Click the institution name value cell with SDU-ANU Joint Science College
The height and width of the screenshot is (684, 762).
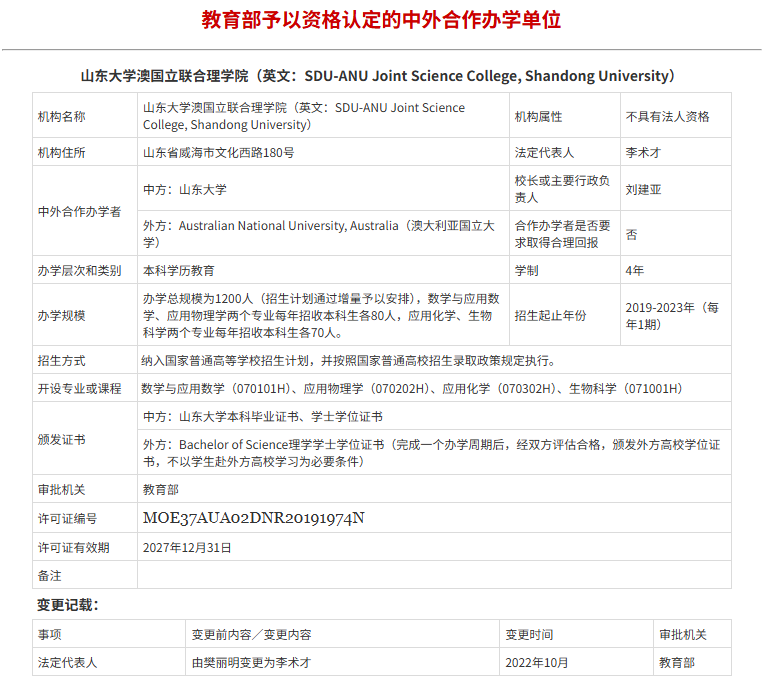(x=323, y=116)
